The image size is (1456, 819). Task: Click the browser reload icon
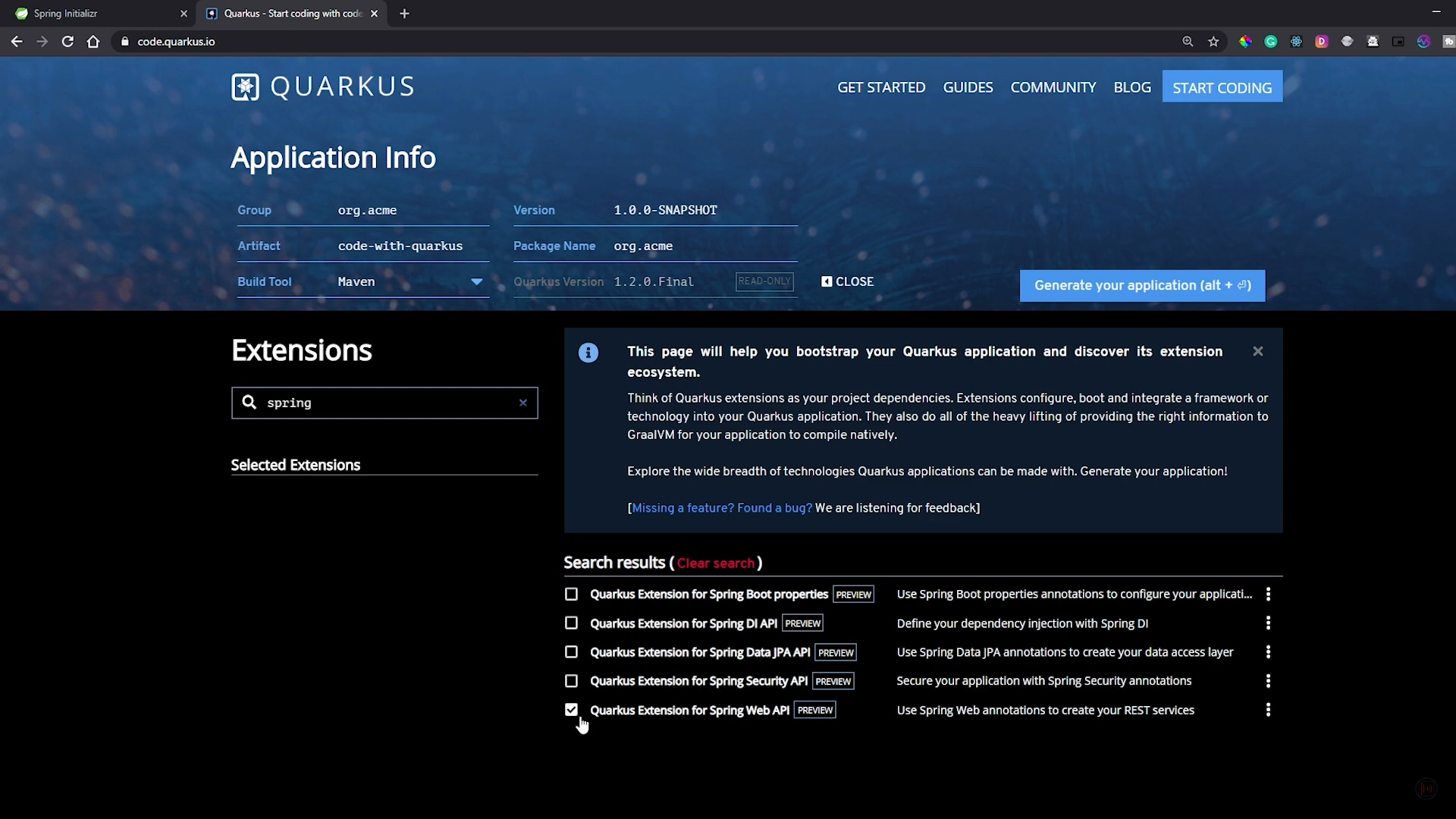coord(67,42)
